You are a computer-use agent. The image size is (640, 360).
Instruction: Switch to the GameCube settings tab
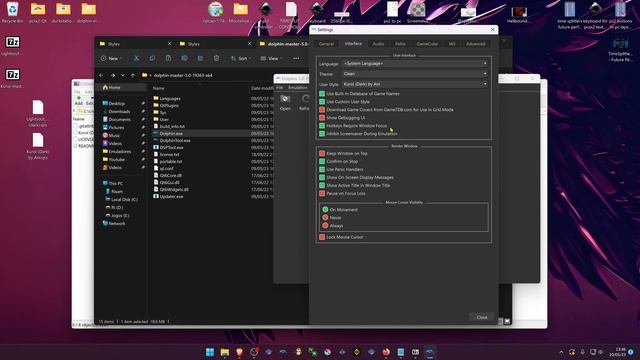click(427, 44)
